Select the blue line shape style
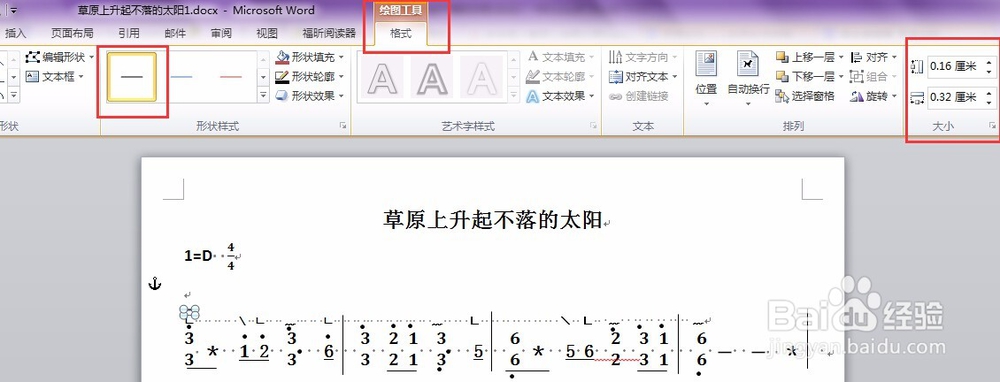This screenshot has width=1000, height=382. tap(182, 77)
